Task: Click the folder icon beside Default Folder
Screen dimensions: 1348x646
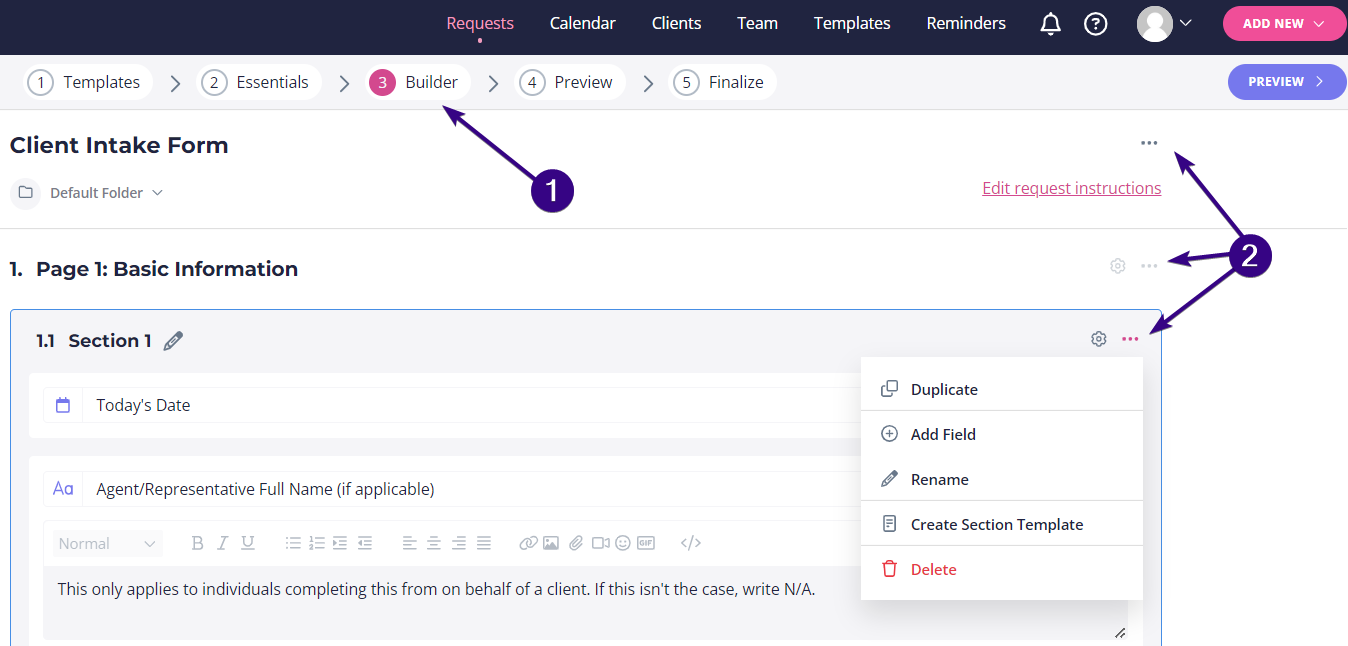Action: tap(25, 192)
